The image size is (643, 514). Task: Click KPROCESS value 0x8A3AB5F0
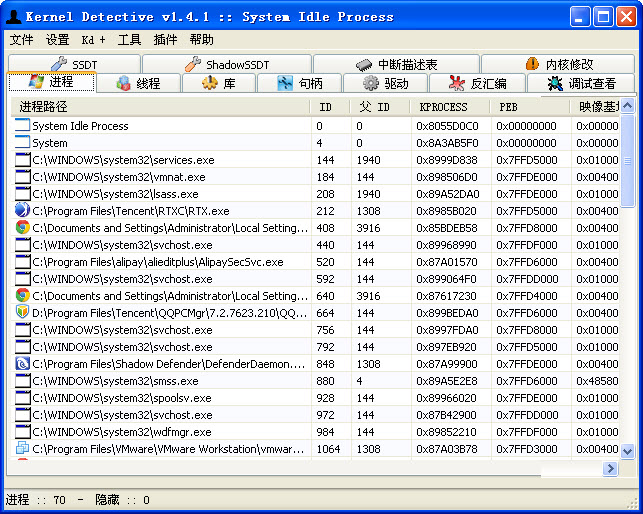click(x=447, y=143)
